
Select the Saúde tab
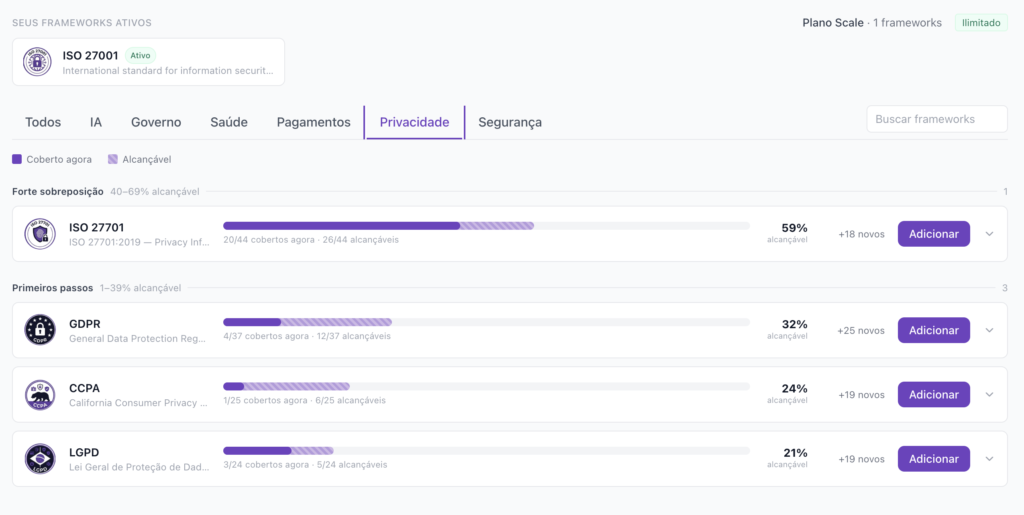click(x=229, y=122)
